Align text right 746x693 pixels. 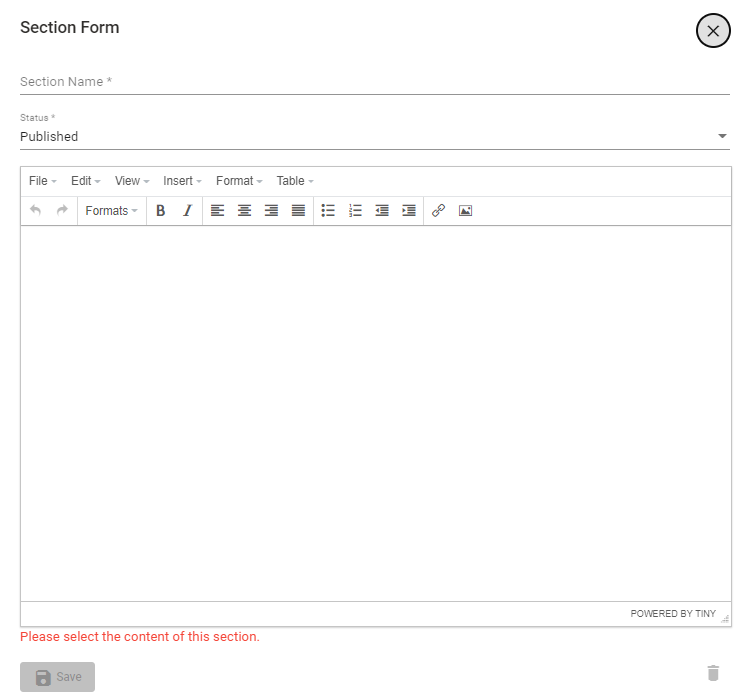[x=272, y=211]
